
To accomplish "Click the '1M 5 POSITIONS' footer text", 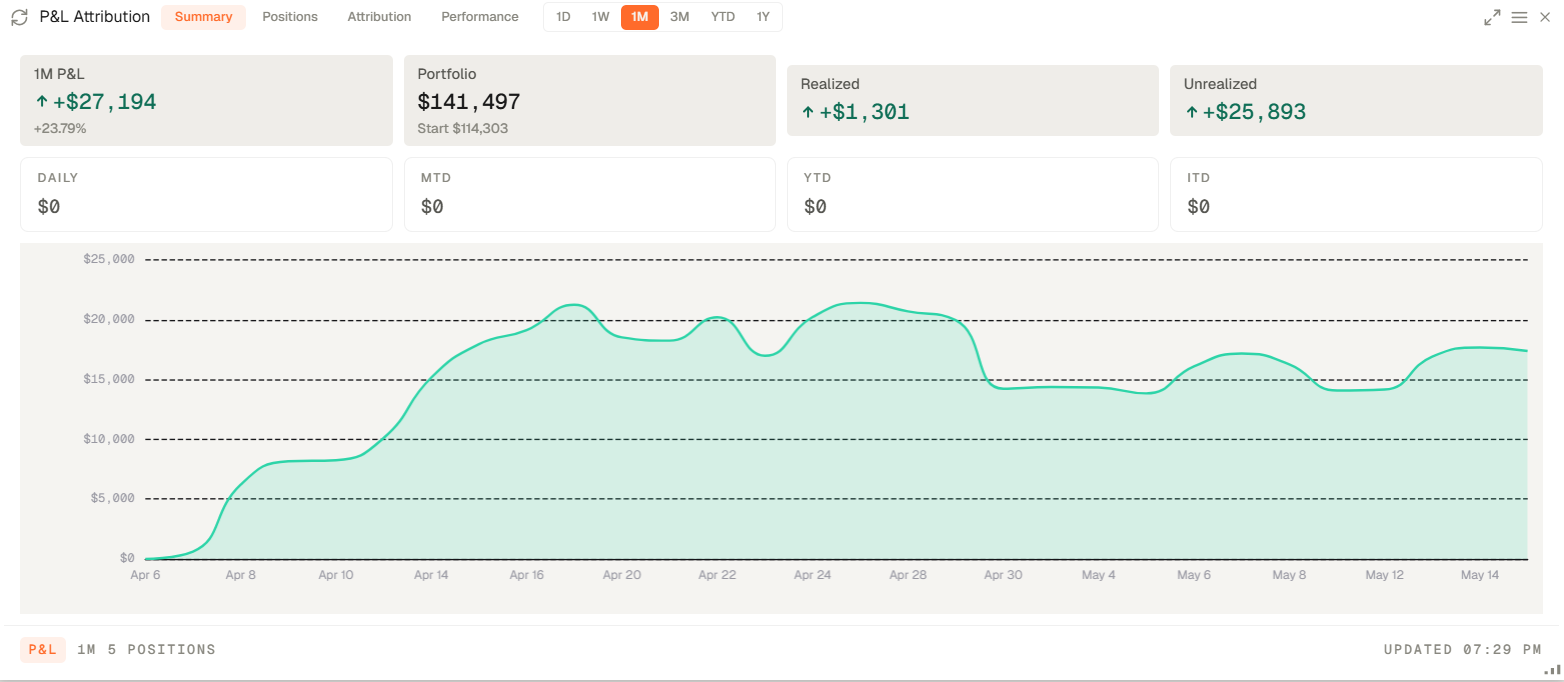I will tap(146, 650).
